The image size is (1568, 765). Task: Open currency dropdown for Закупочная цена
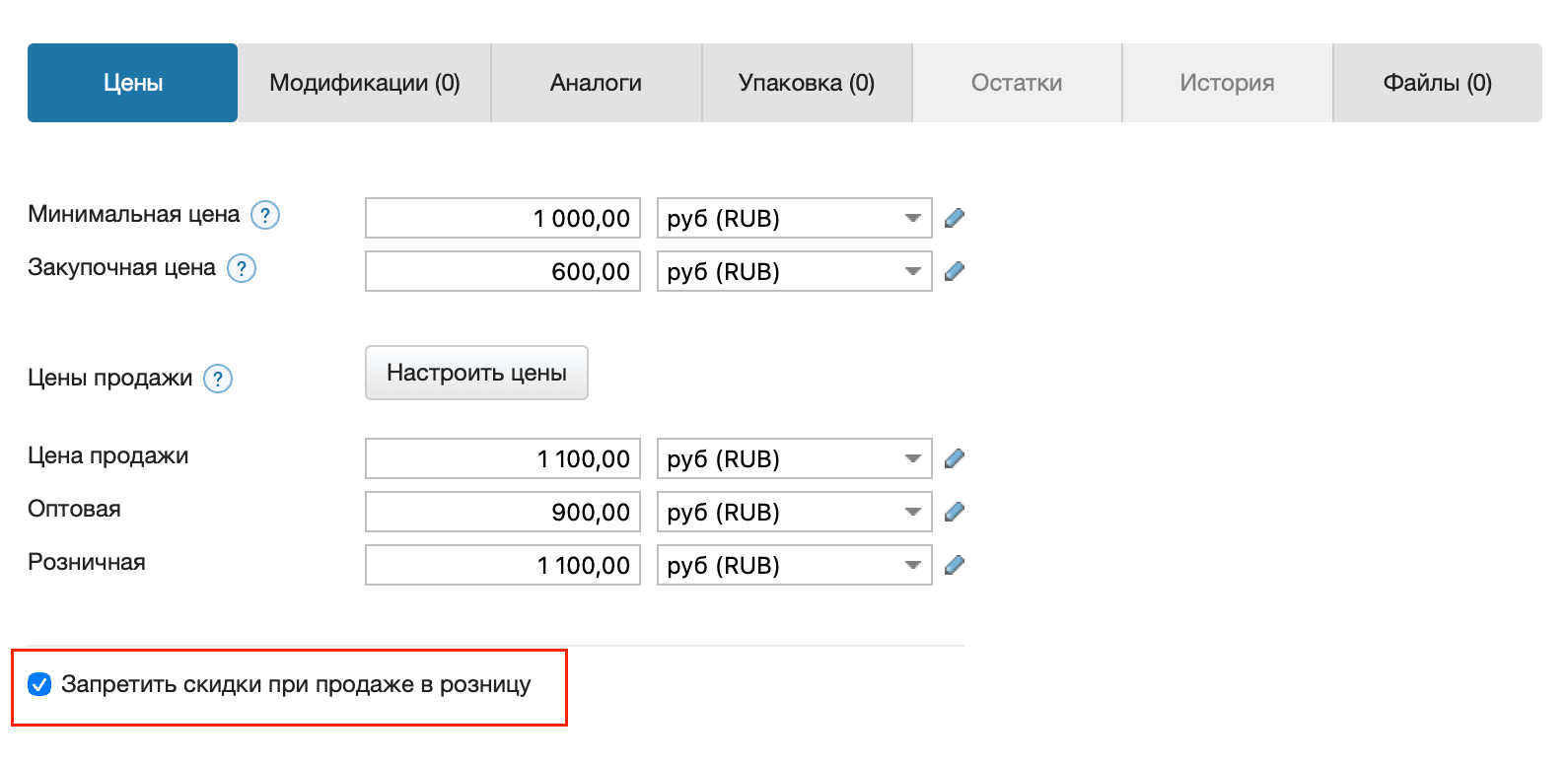(794, 271)
